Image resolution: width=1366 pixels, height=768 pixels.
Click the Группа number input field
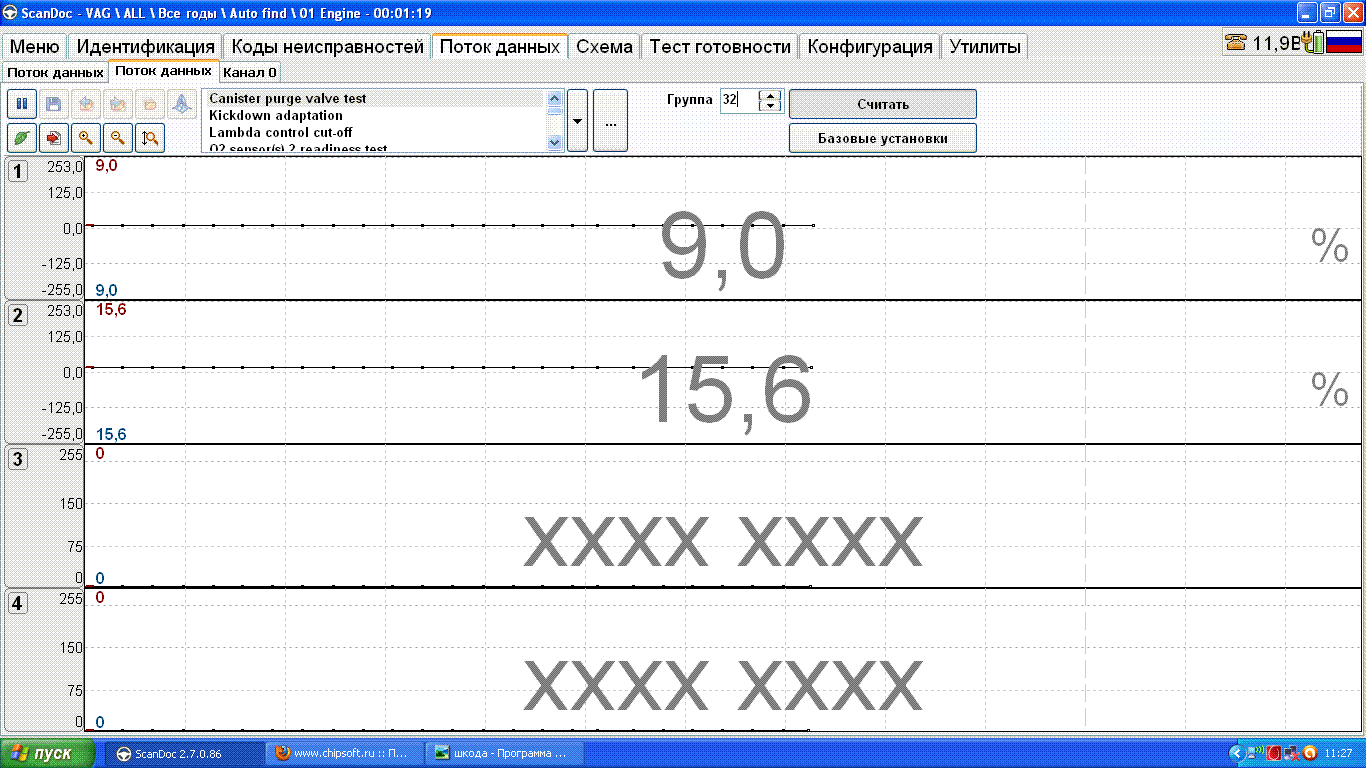tap(738, 100)
